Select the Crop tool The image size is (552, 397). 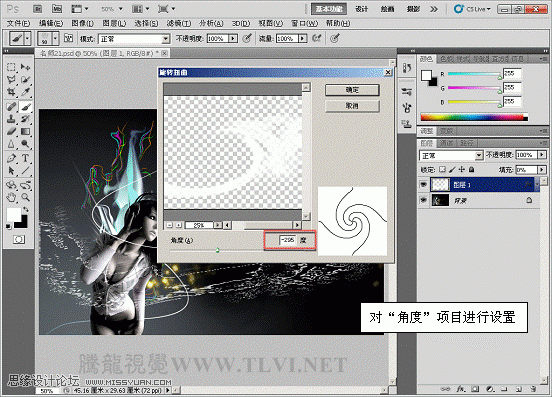pos(11,92)
